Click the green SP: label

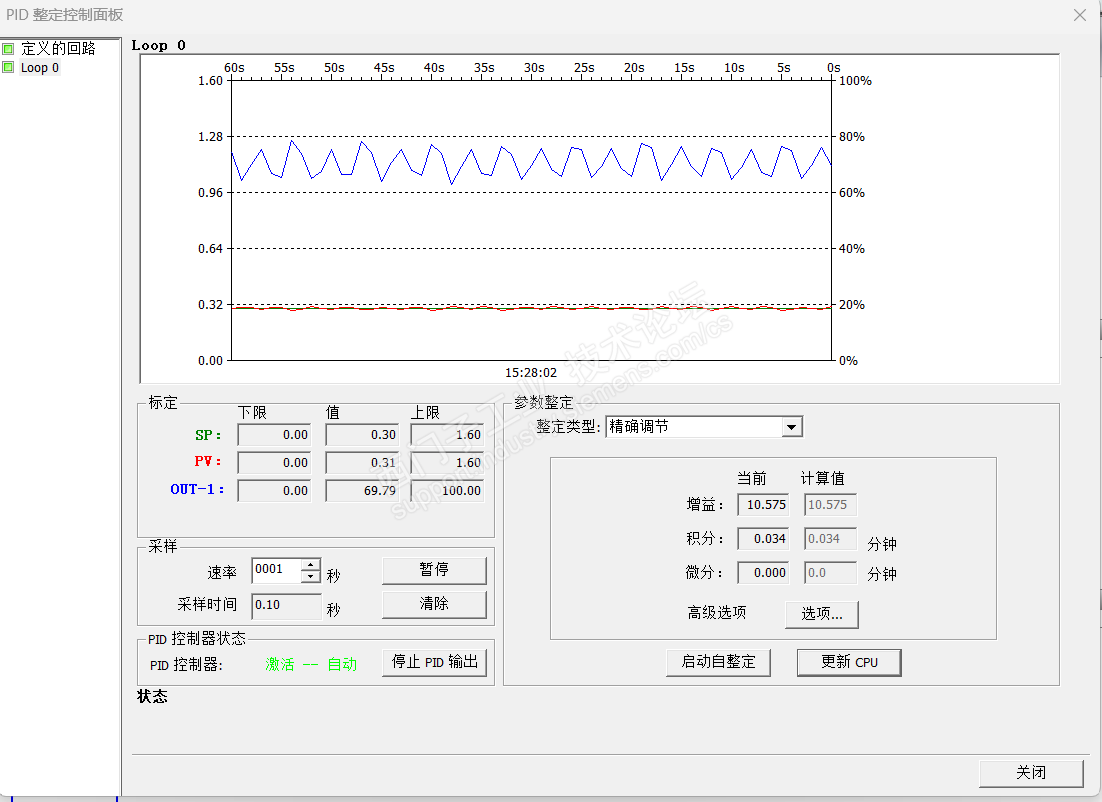(x=208, y=435)
